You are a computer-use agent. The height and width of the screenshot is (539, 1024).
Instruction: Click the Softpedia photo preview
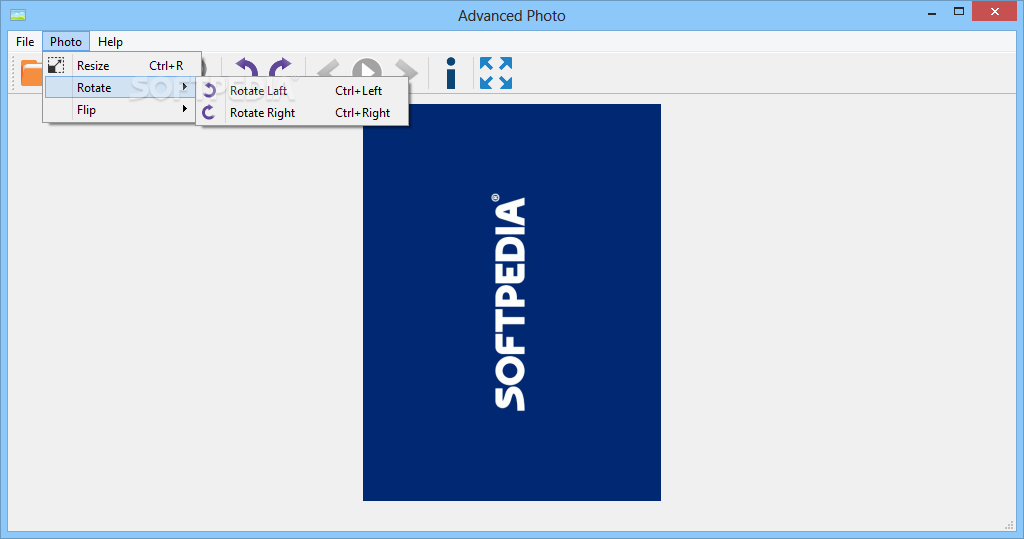click(x=512, y=302)
